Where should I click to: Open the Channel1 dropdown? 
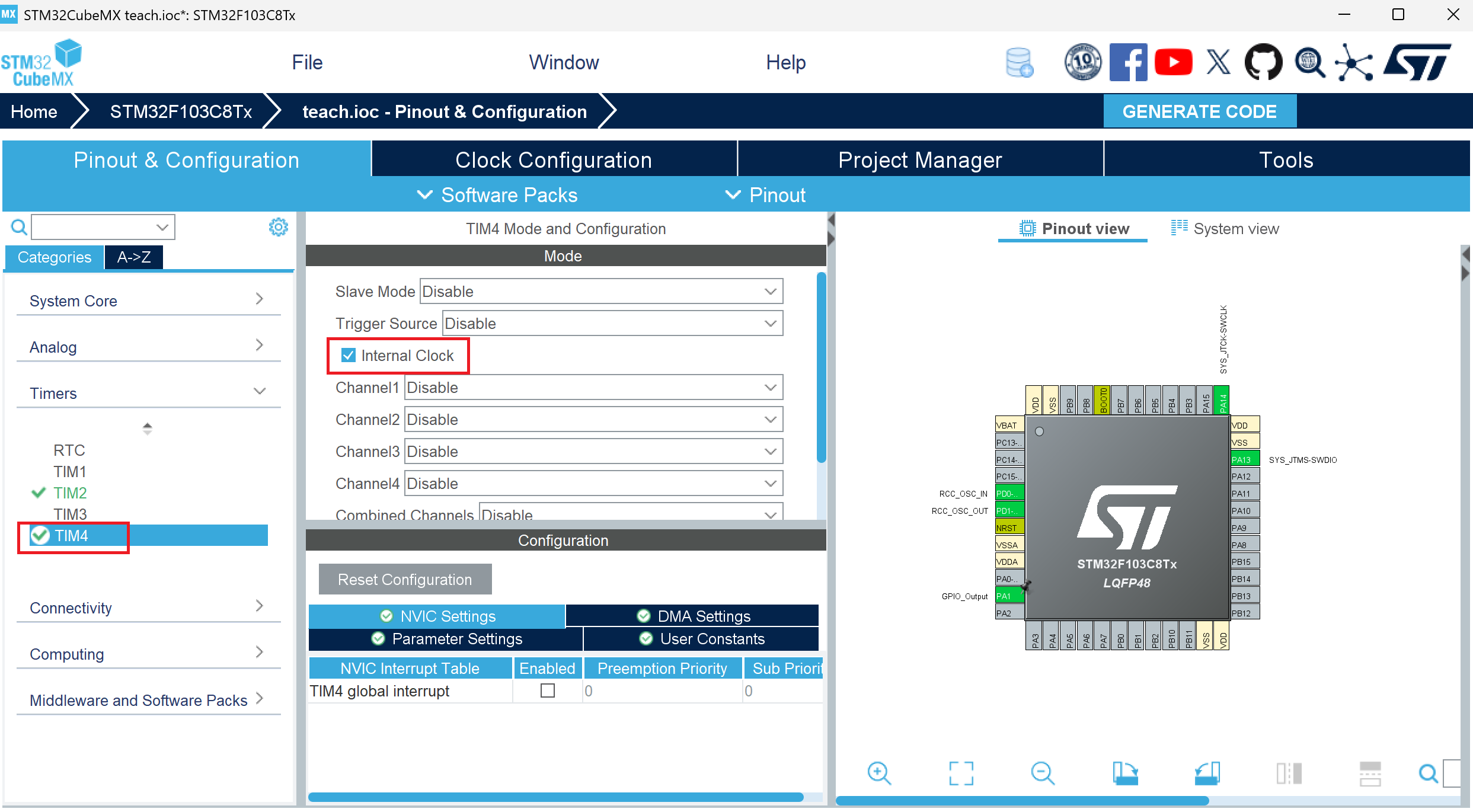[593, 388]
